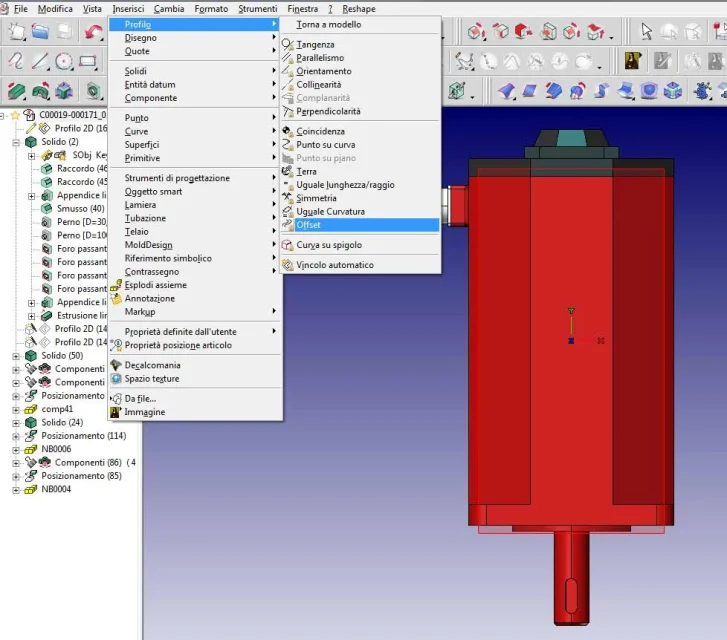
Task: Open the Modifica menu
Action: pos(55,9)
